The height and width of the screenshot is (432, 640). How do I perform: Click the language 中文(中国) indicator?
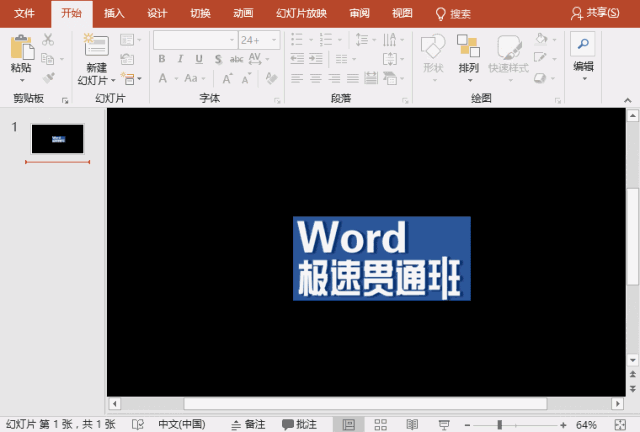(x=180, y=424)
